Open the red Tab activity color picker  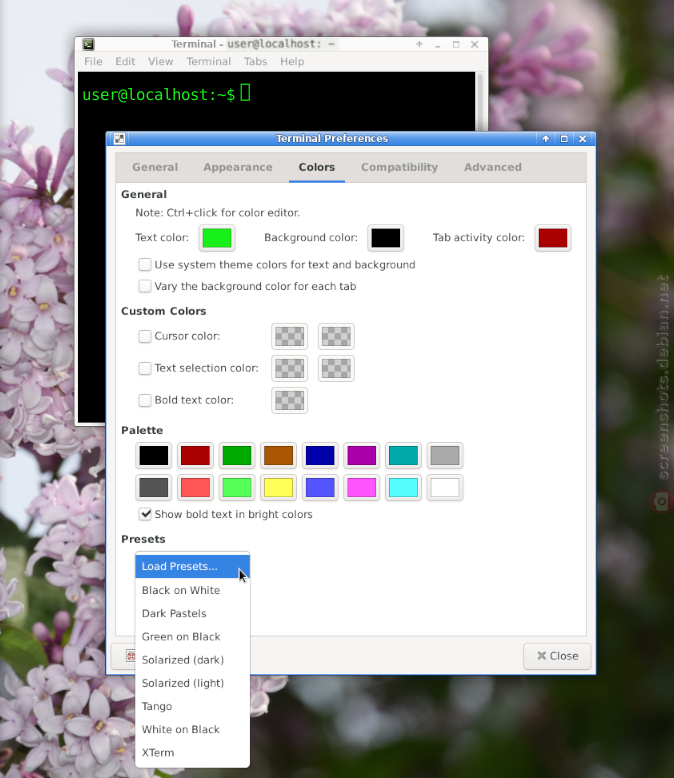point(553,238)
